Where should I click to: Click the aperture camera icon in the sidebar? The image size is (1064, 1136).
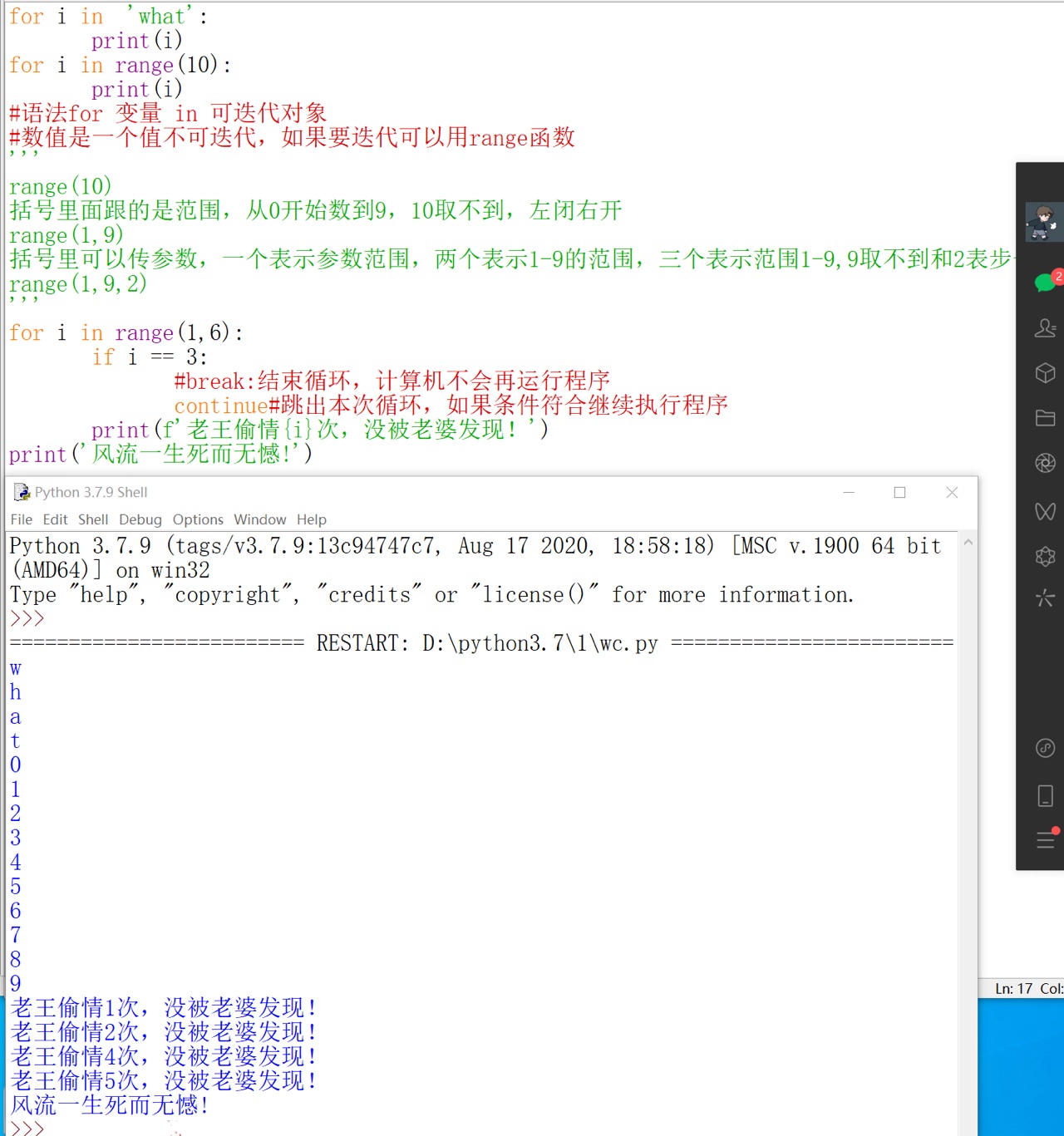click(1045, 463)
